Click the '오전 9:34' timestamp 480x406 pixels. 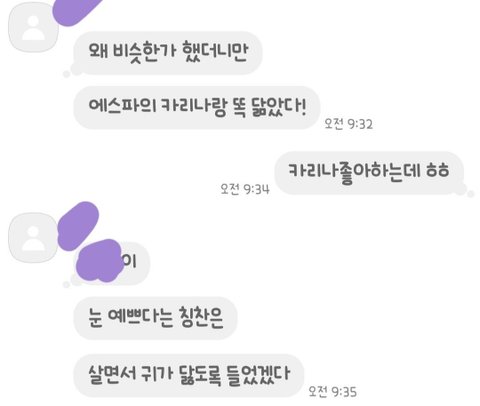tap(245, 189)
